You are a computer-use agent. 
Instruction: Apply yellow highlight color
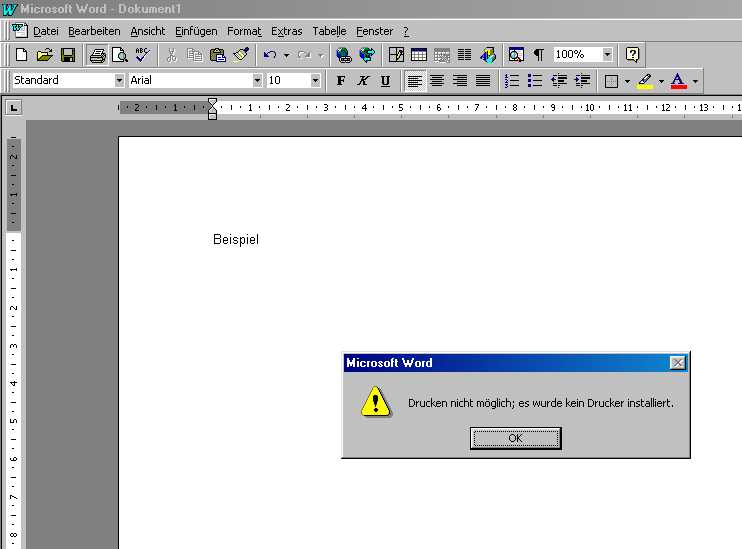coord(645,81)
